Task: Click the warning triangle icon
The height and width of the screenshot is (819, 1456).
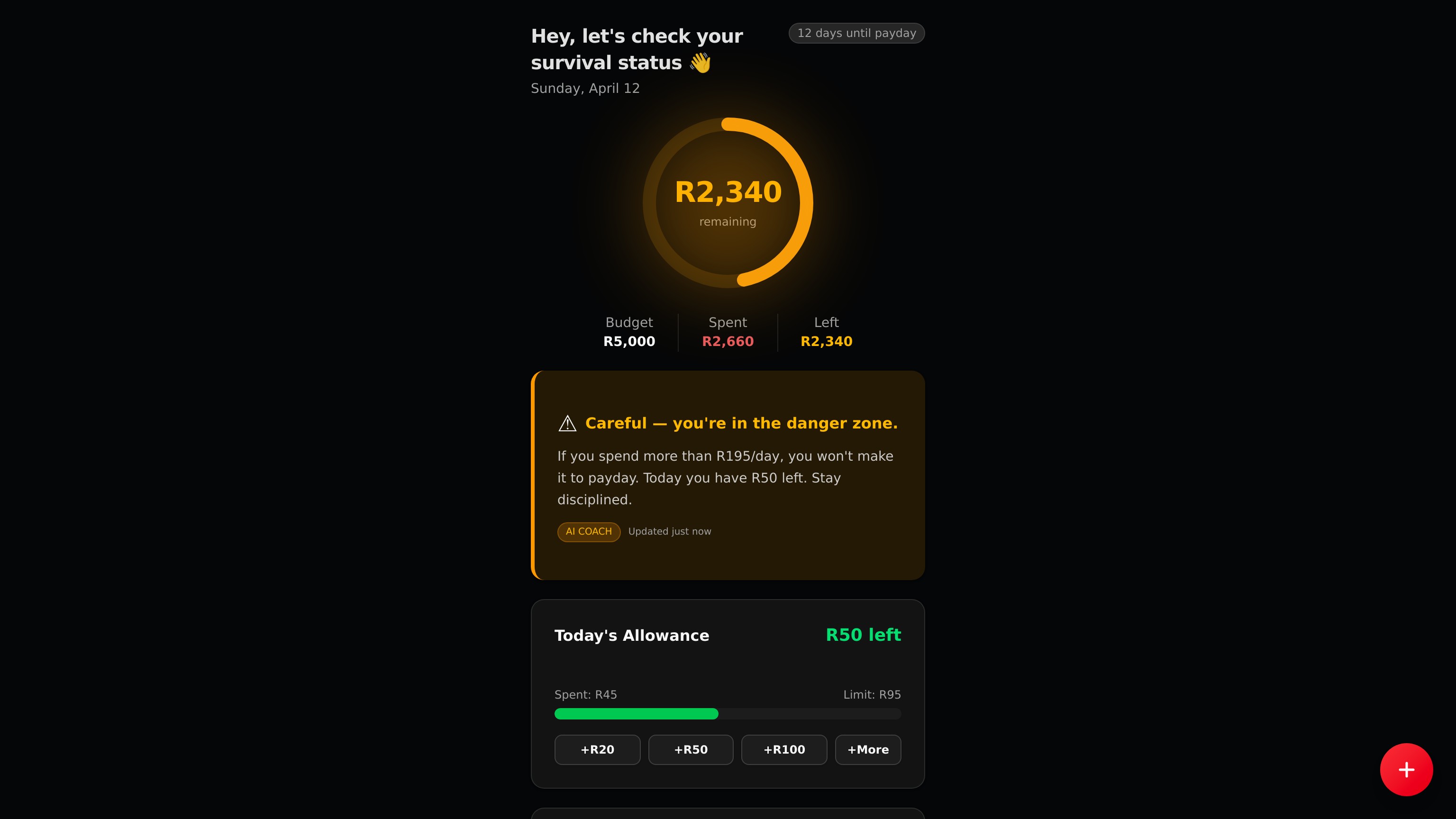Action: coord(567,423)
